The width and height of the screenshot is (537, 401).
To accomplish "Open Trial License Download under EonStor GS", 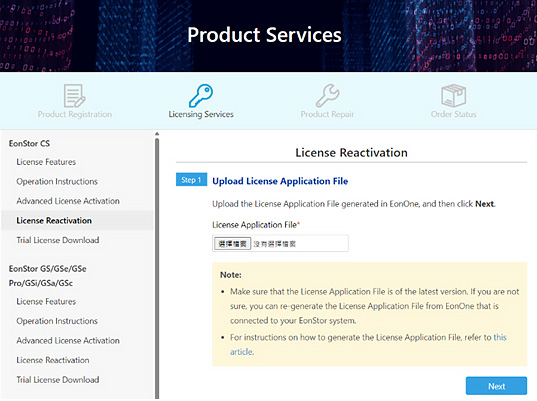I will 58,379.
